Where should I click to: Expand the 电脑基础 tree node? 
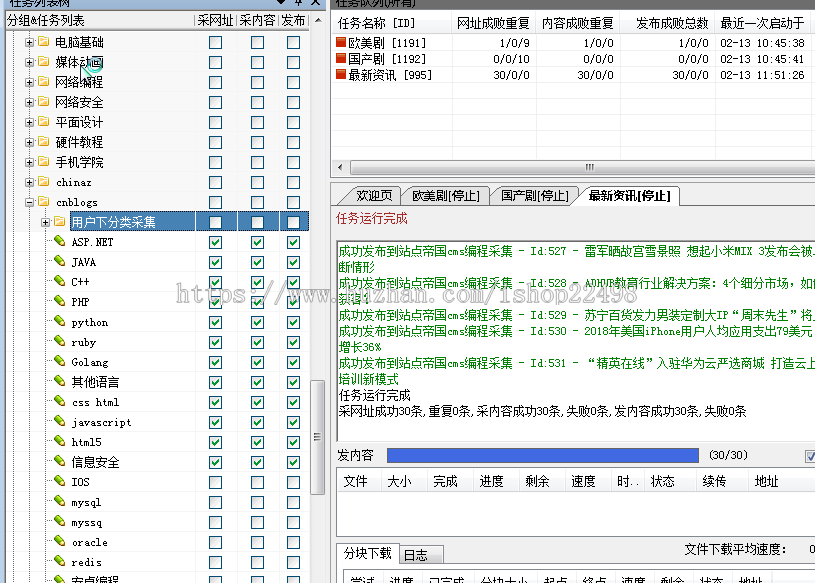click(x=30, y=42)
